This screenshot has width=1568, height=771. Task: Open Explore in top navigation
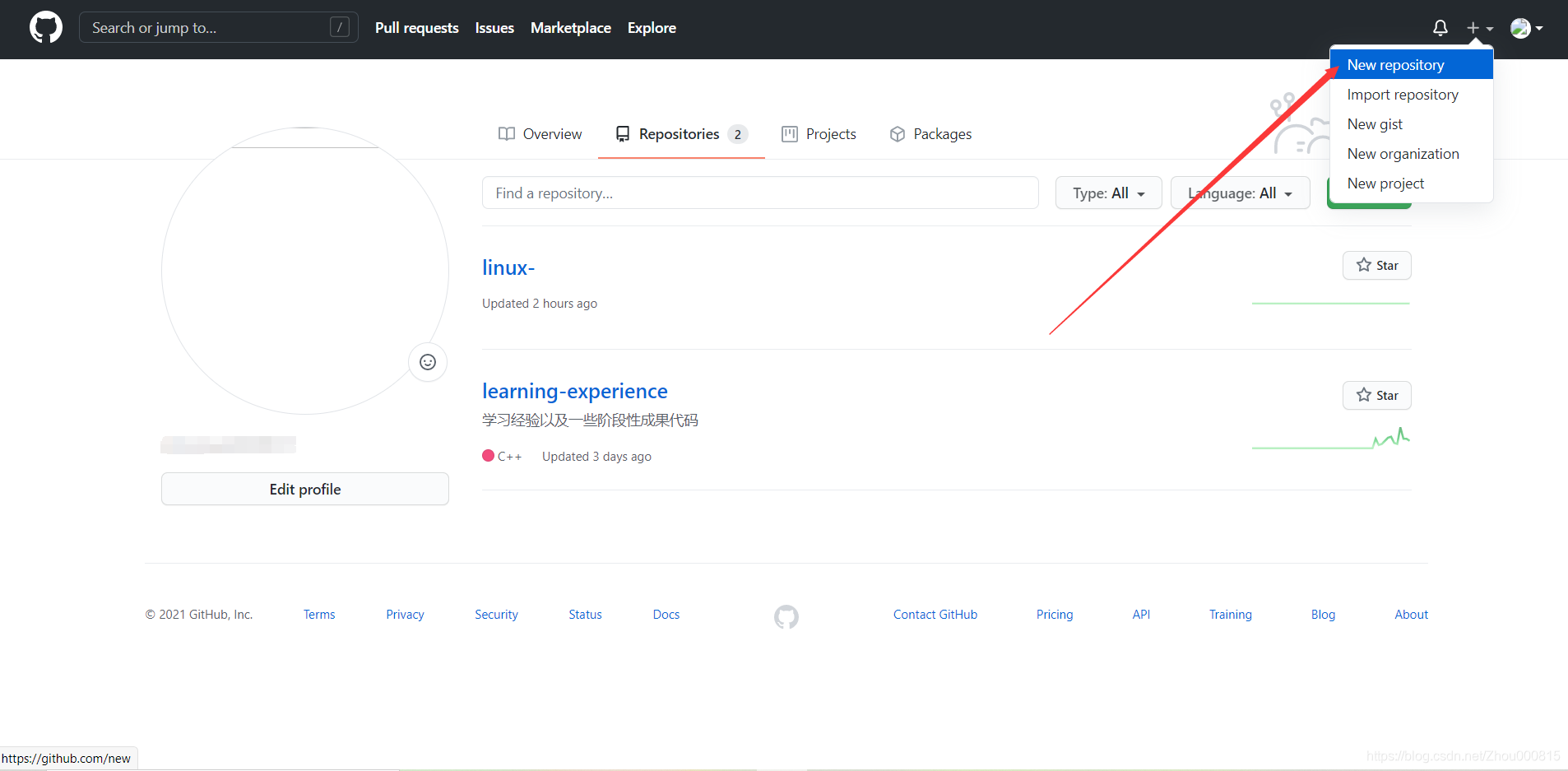652,28
